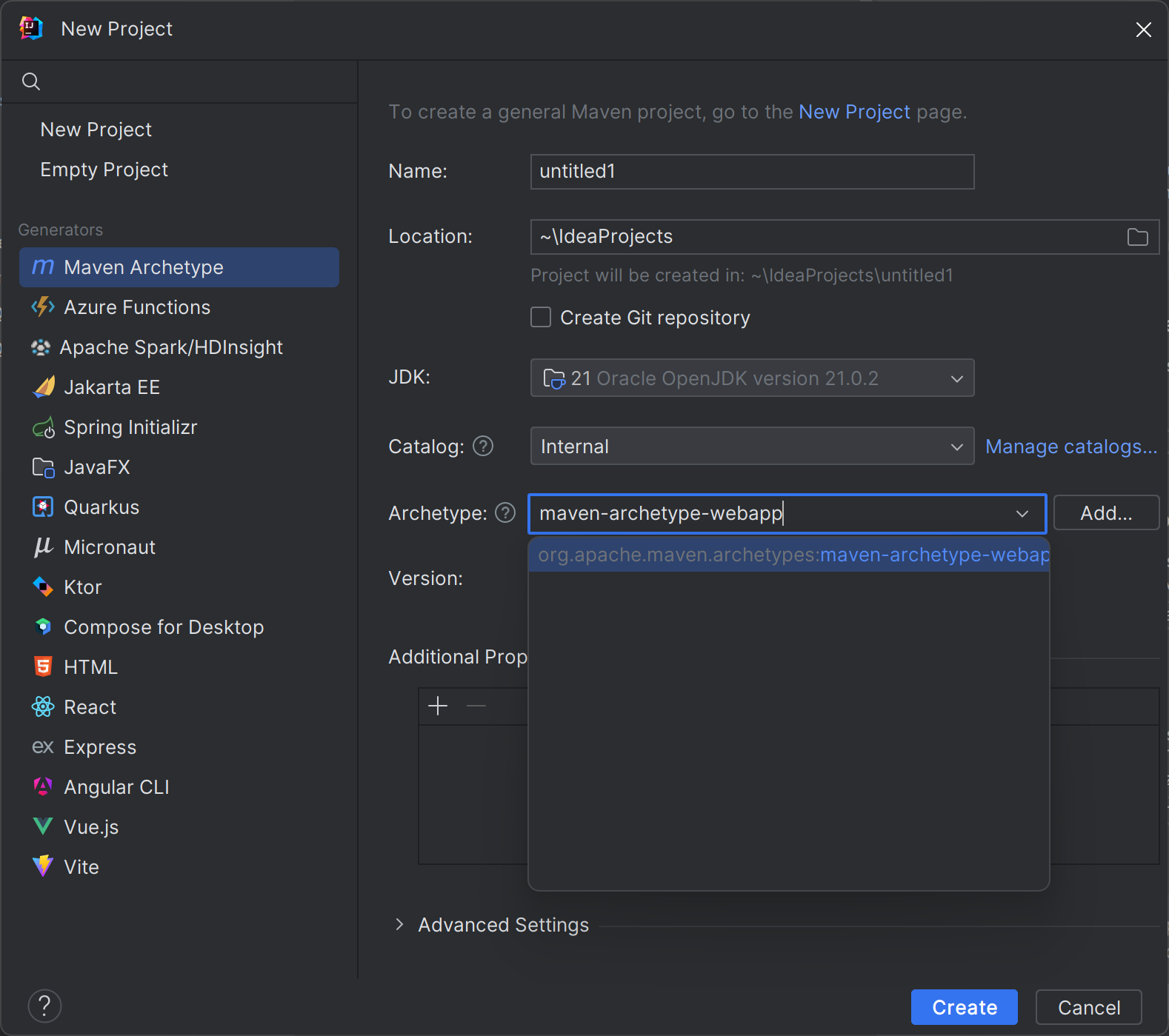
Task: Browse location with the folder icon
Action: click(x=1137, y=237)
